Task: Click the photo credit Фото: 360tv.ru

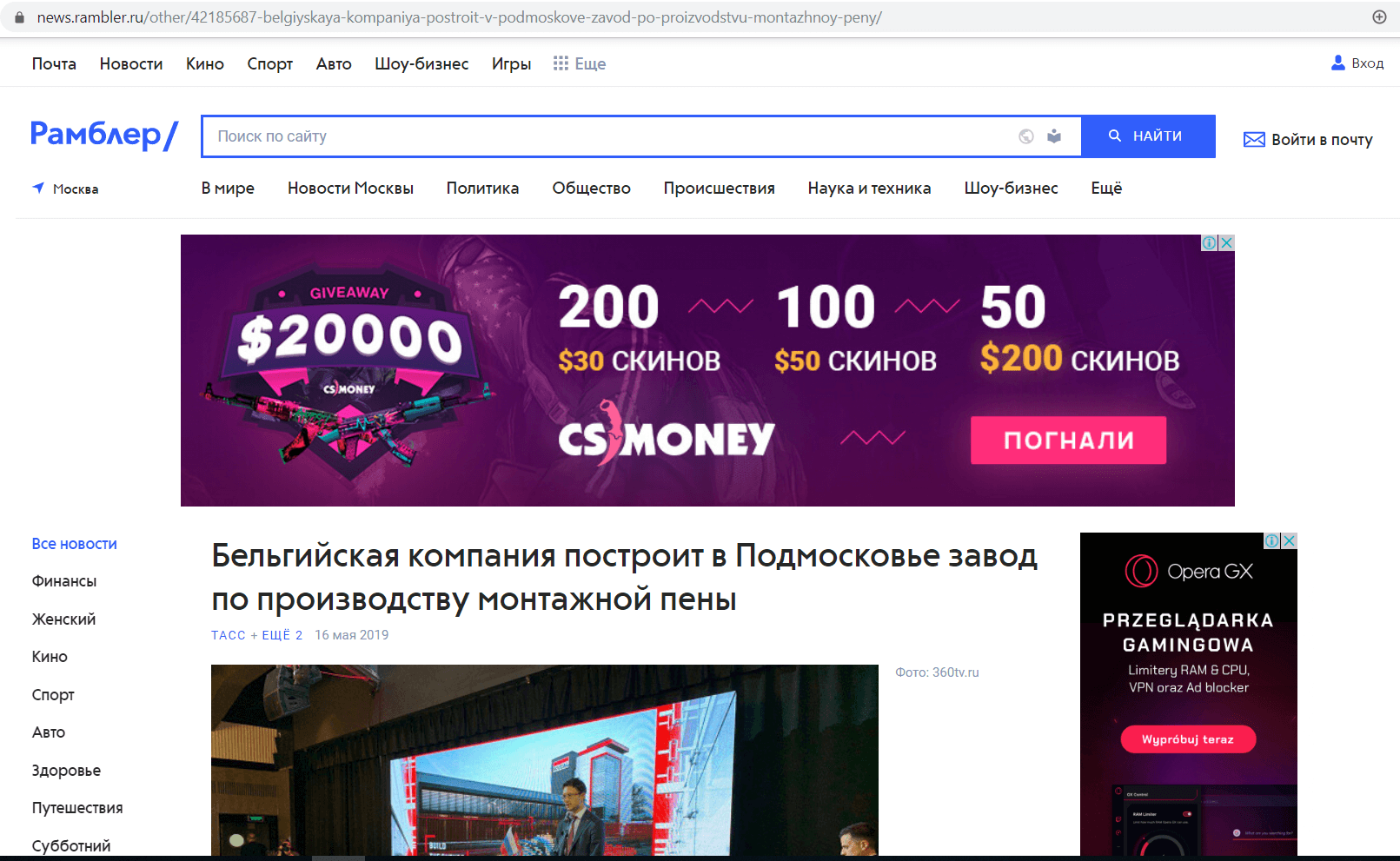Action: coord(937,672)
